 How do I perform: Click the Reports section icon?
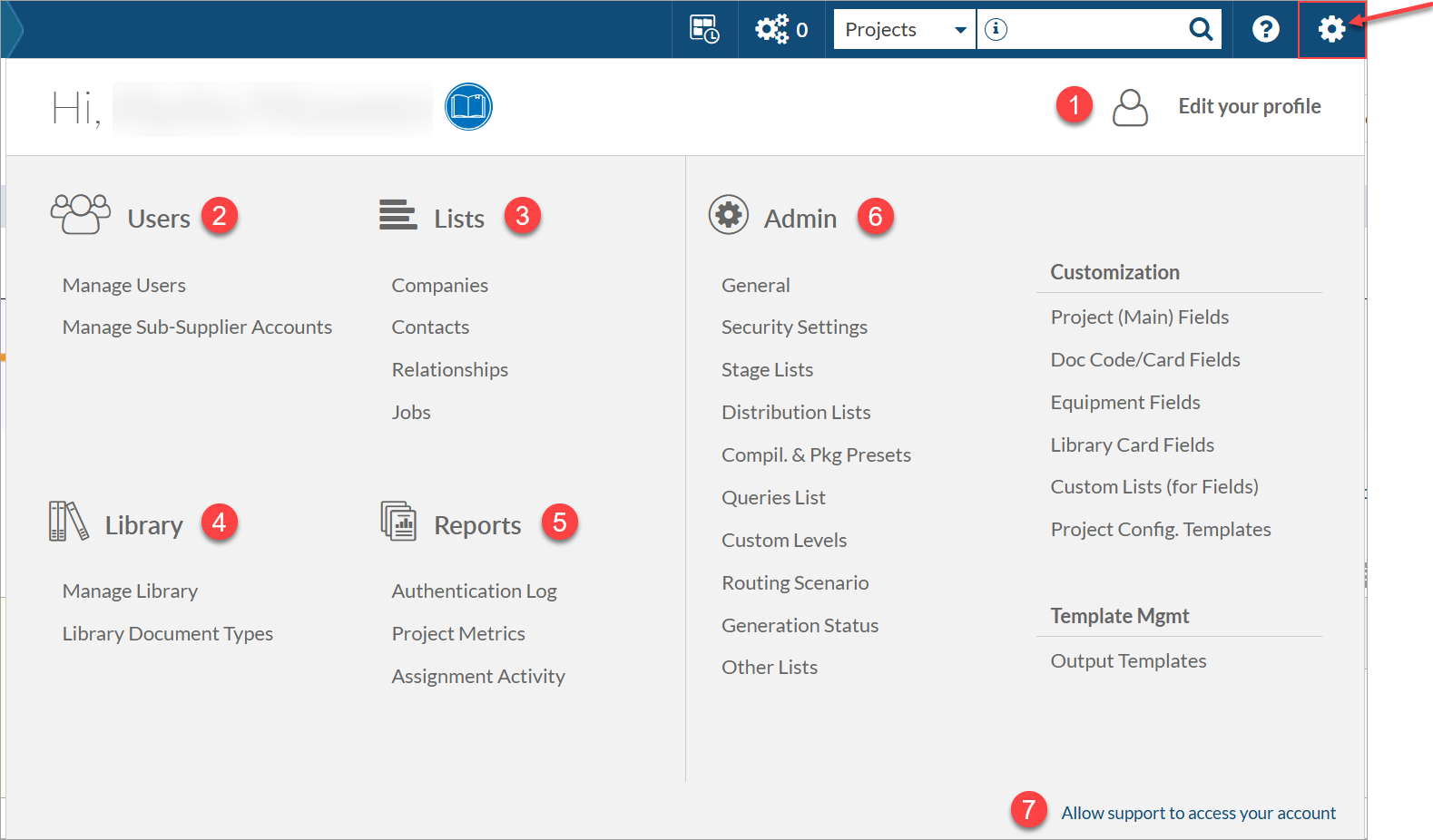(398, 522)
